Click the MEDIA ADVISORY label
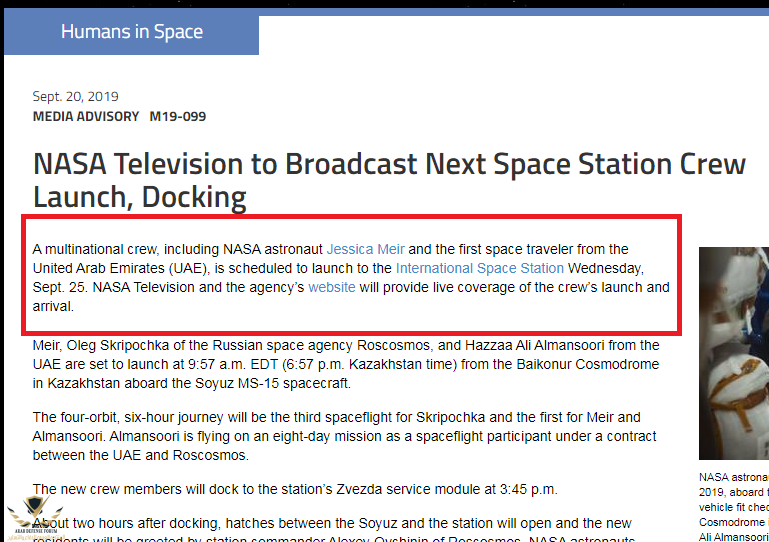Screen dimensions: 769x542 tap(86, 117)
